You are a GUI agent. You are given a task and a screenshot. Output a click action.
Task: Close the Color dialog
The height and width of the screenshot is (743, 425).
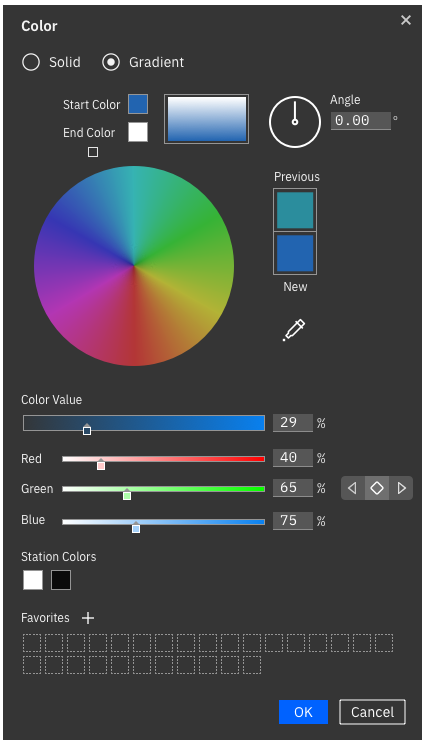pos(406,20)
